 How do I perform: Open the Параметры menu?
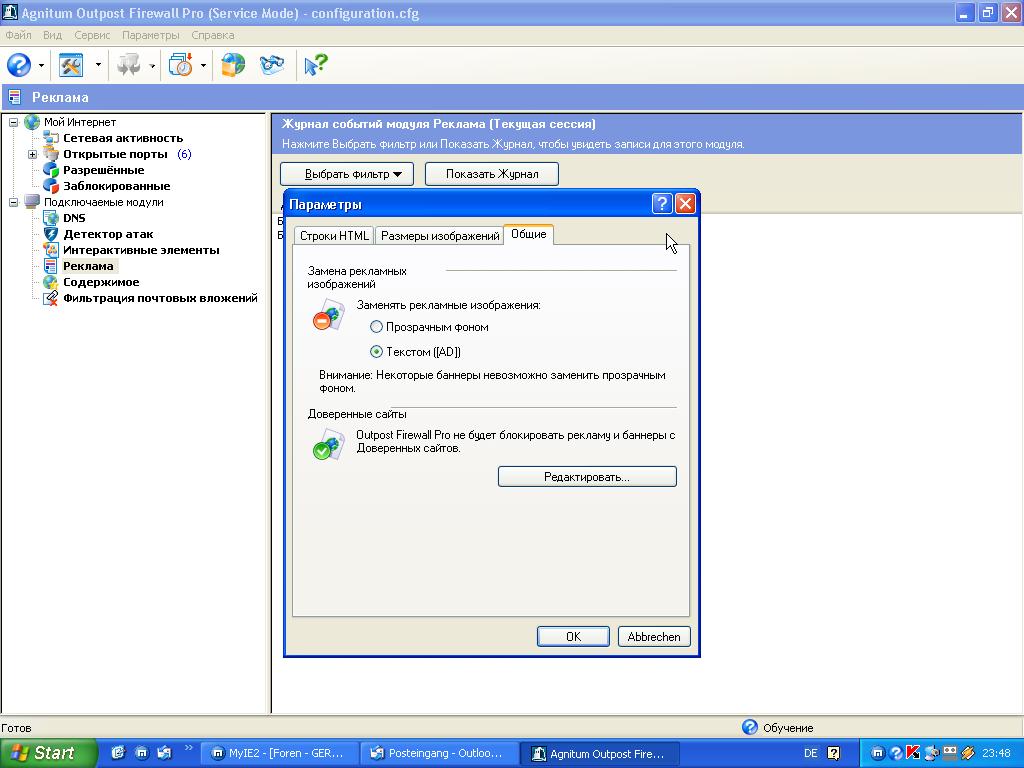pos(151,35)
